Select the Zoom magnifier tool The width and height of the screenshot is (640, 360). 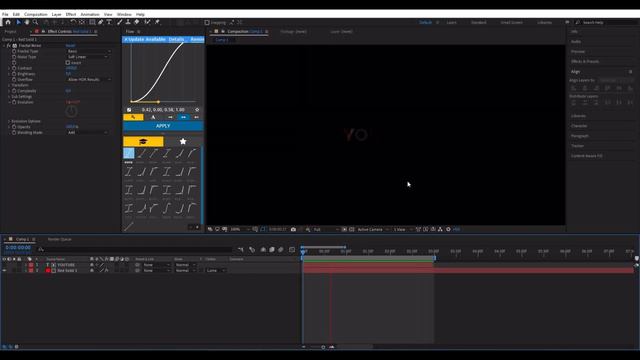[x=36, y=22]
